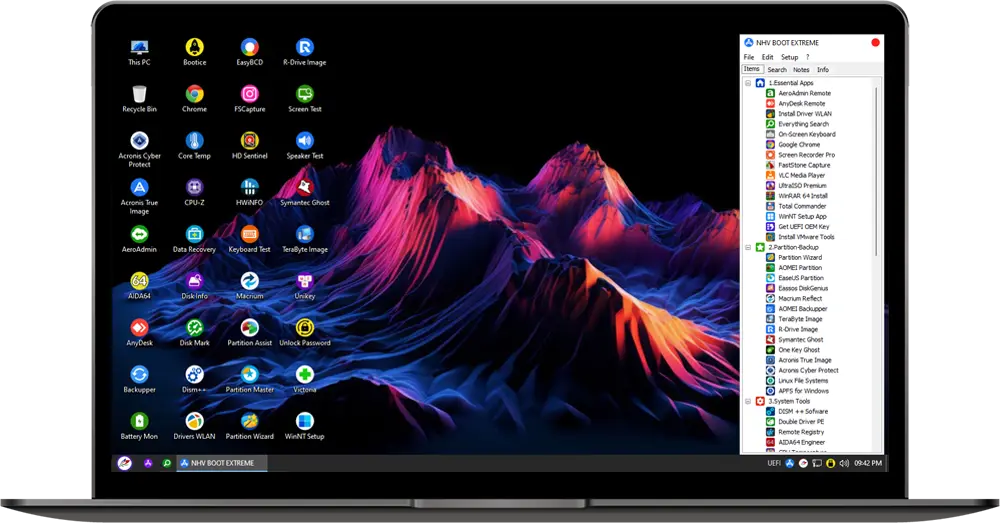Select the Chrome desktop icon
This screenshot has height=523, width=1000.
tap(195, 99)
